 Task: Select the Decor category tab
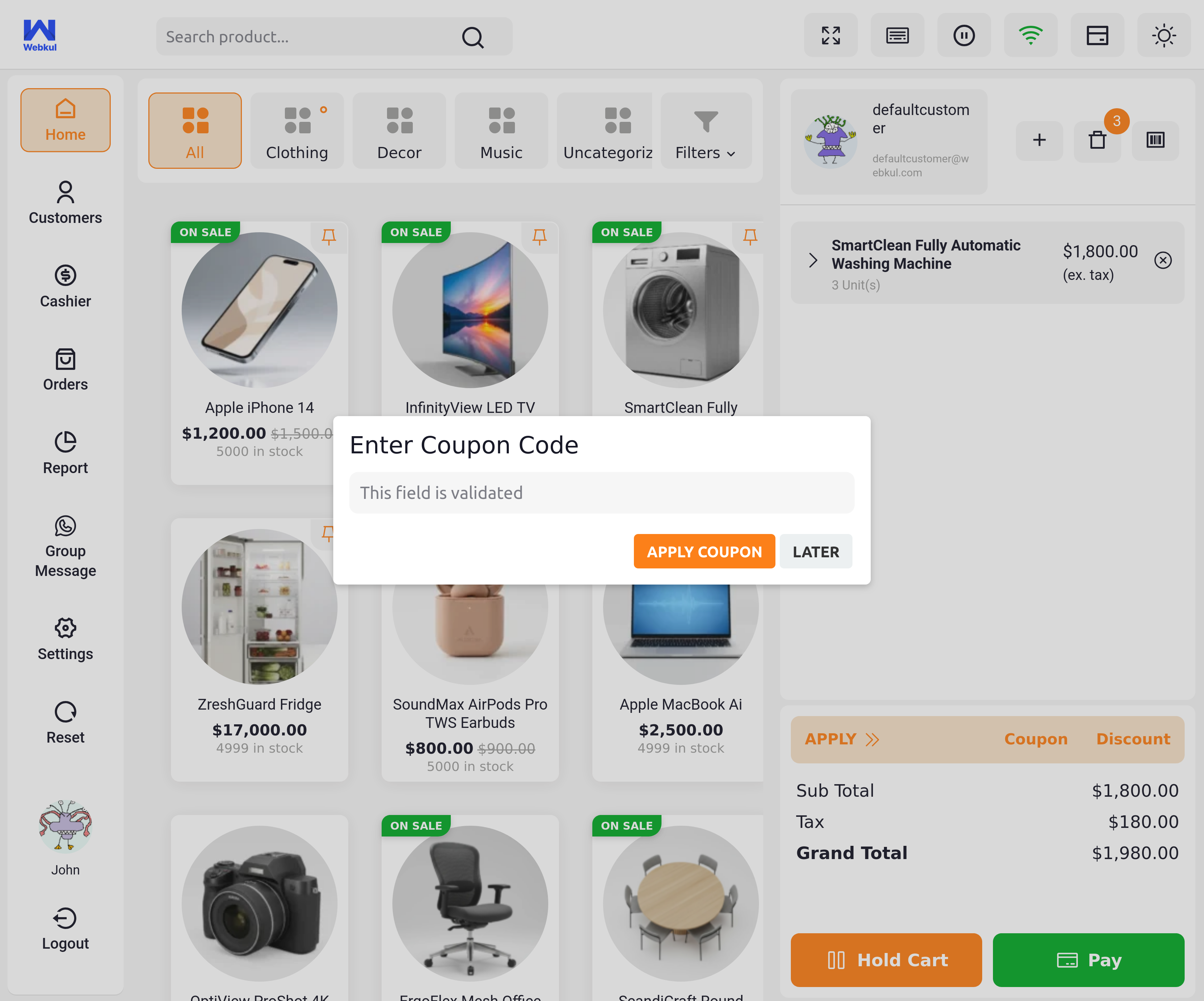pyautogui.click(x=399, y=131)
